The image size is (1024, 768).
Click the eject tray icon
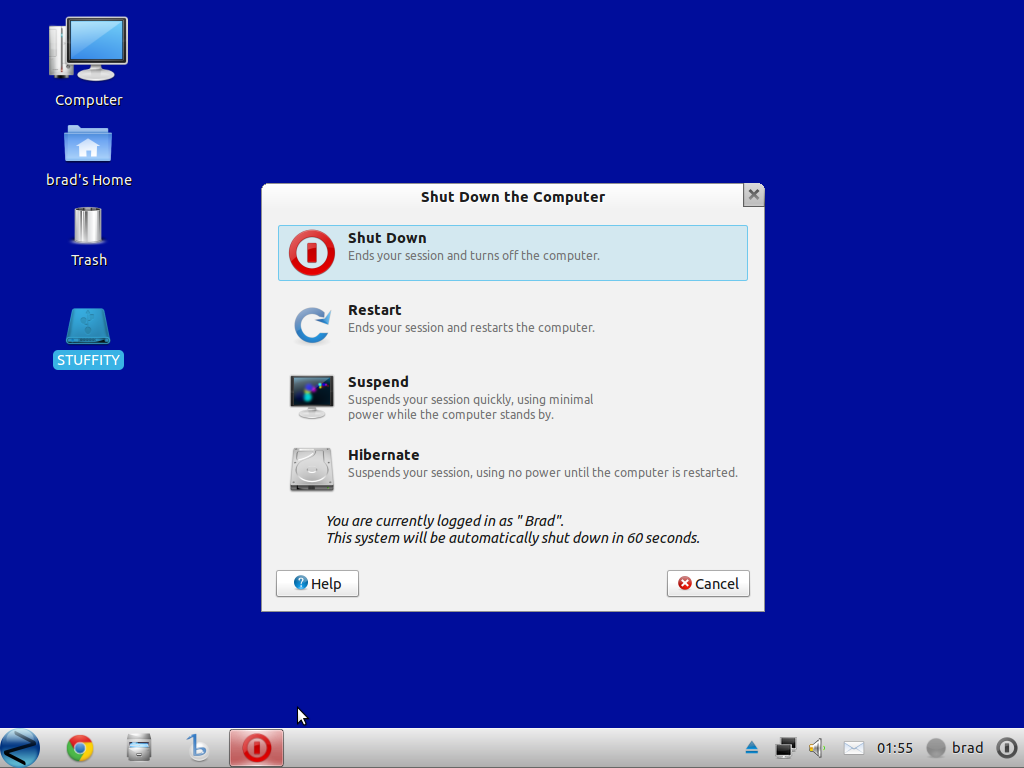752,748
